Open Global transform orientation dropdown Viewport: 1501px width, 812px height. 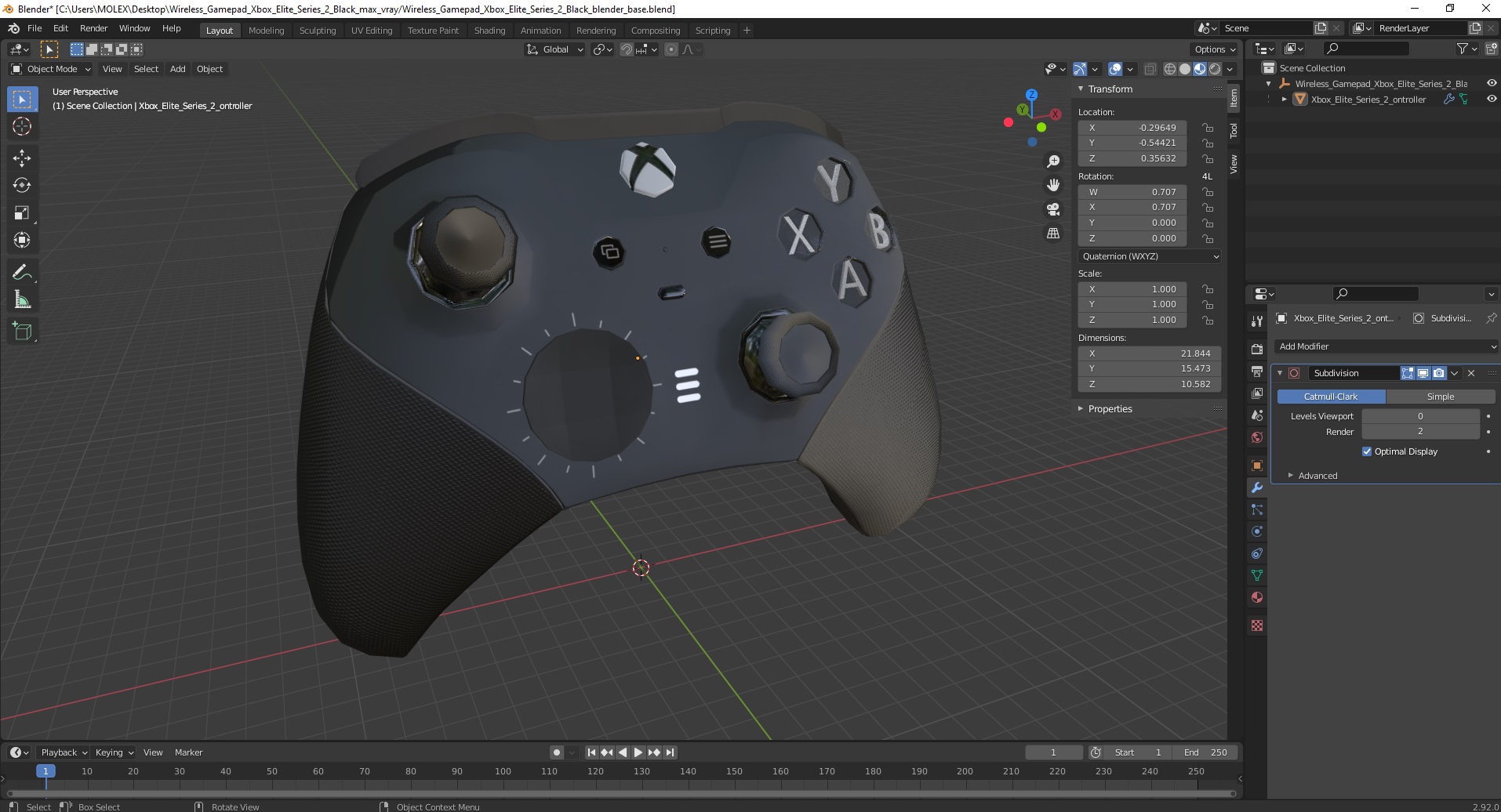click(x=555, y=49)
